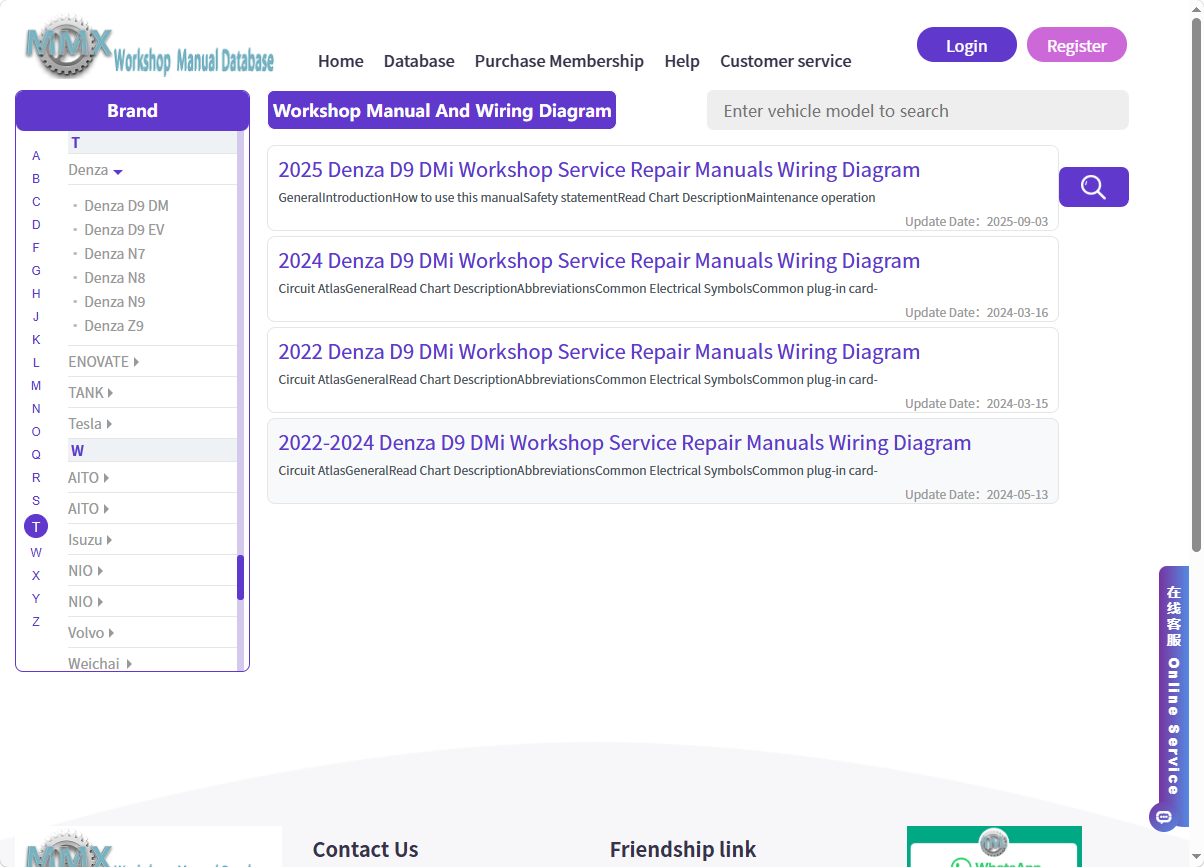Jump to brand letter C

coord(36,202)
